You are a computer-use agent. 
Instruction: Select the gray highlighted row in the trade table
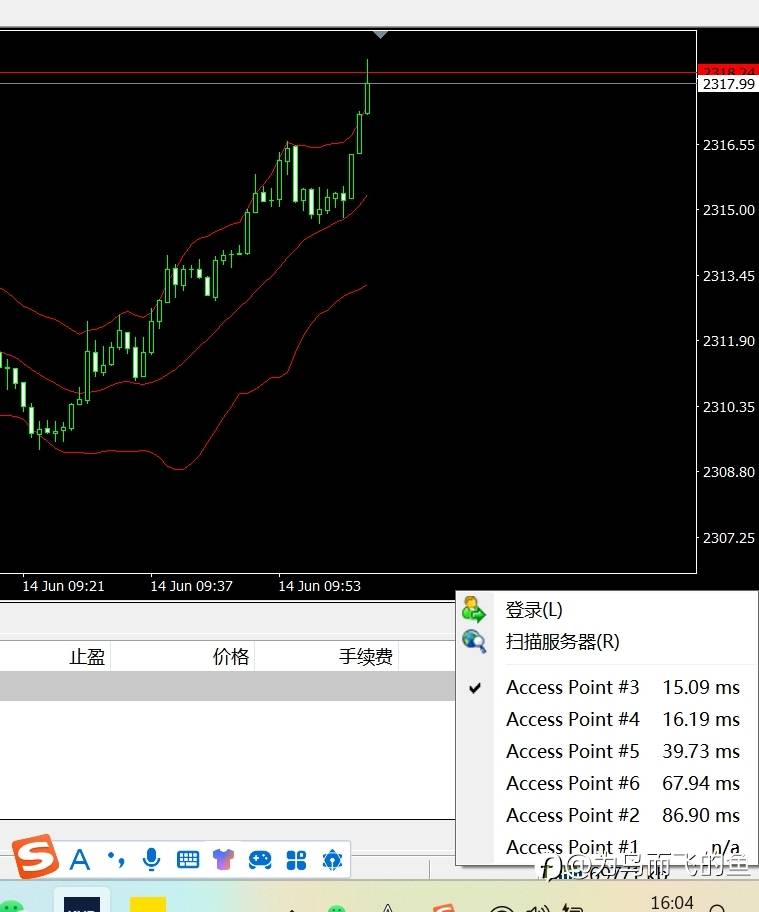click(227, 686)
